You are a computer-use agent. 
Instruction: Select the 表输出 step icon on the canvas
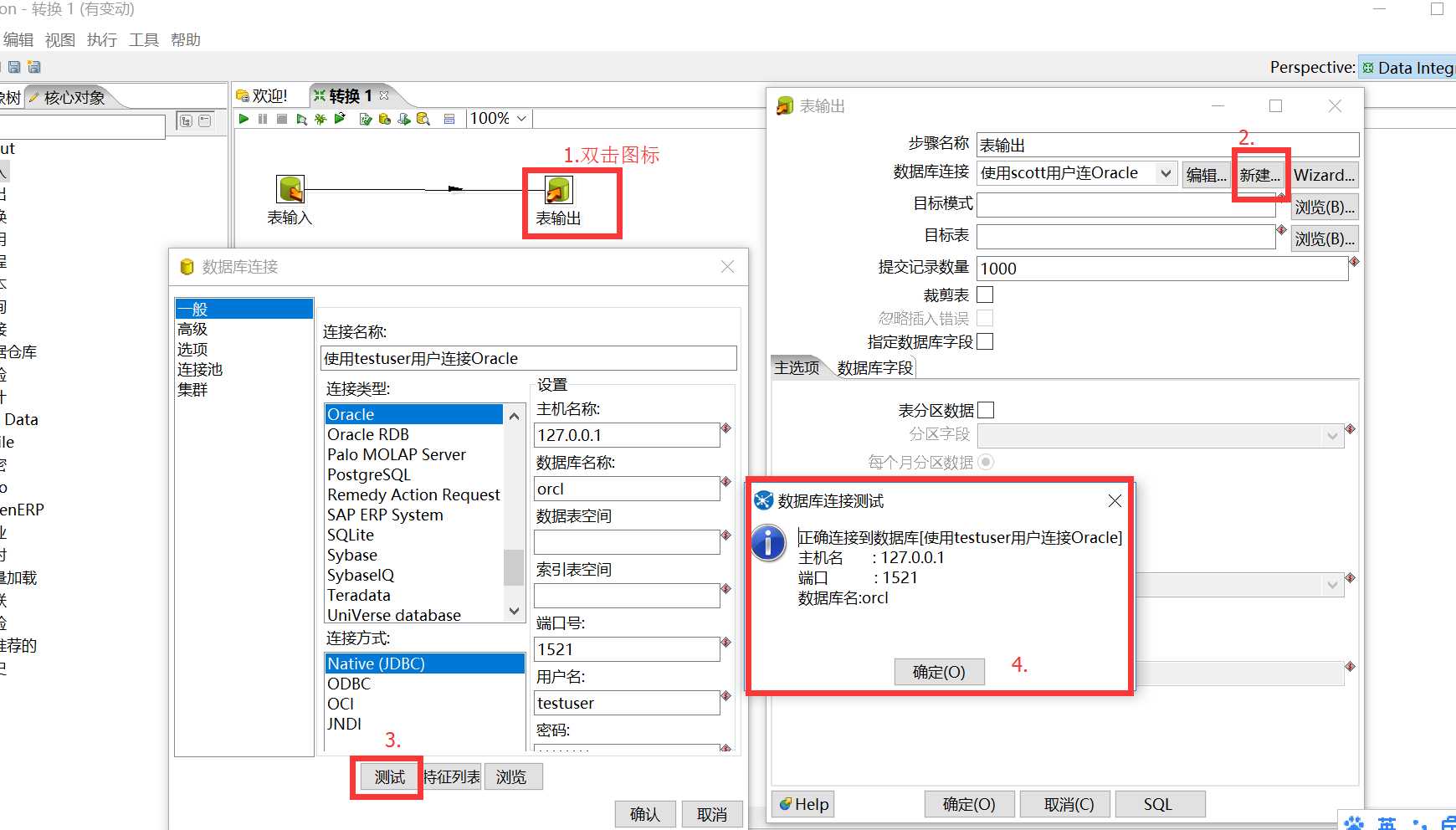(x=558, y=189)
